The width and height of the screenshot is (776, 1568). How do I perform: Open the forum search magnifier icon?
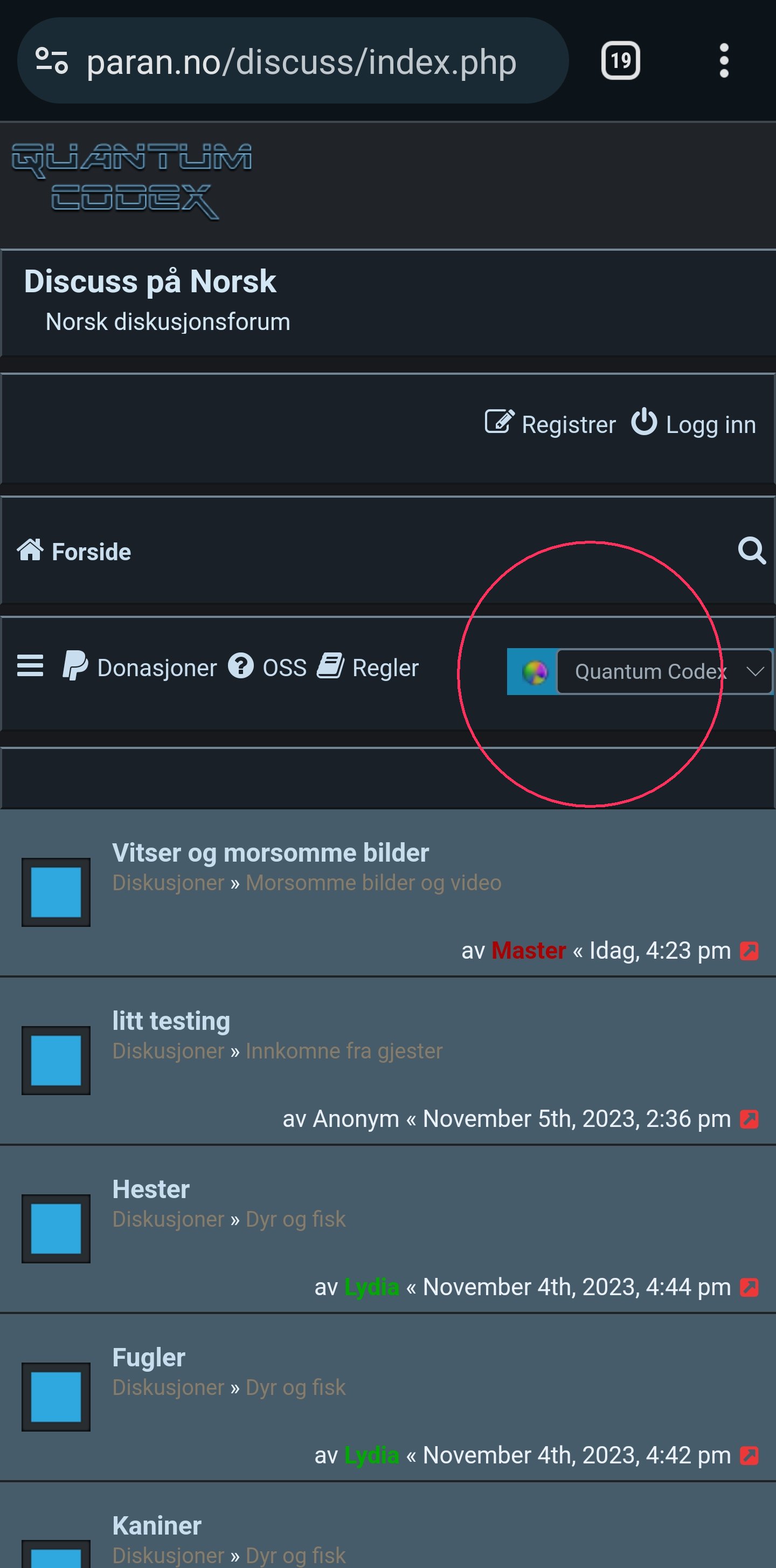point(752,551)
